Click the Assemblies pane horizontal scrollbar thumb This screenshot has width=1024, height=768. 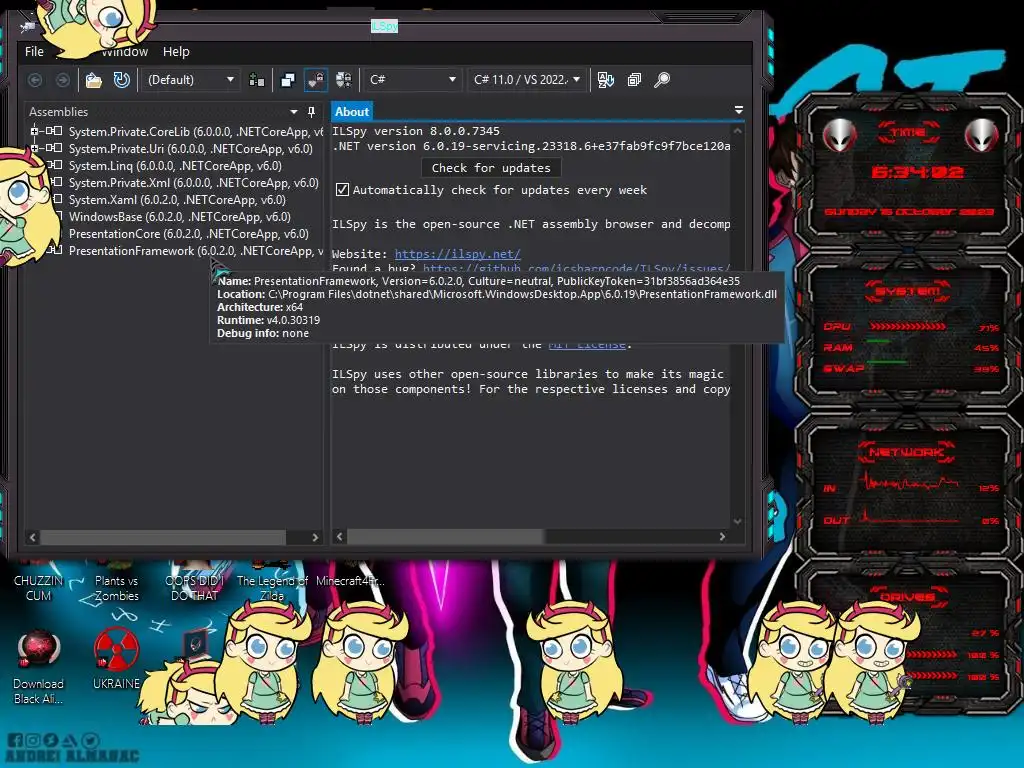[163, 537]
